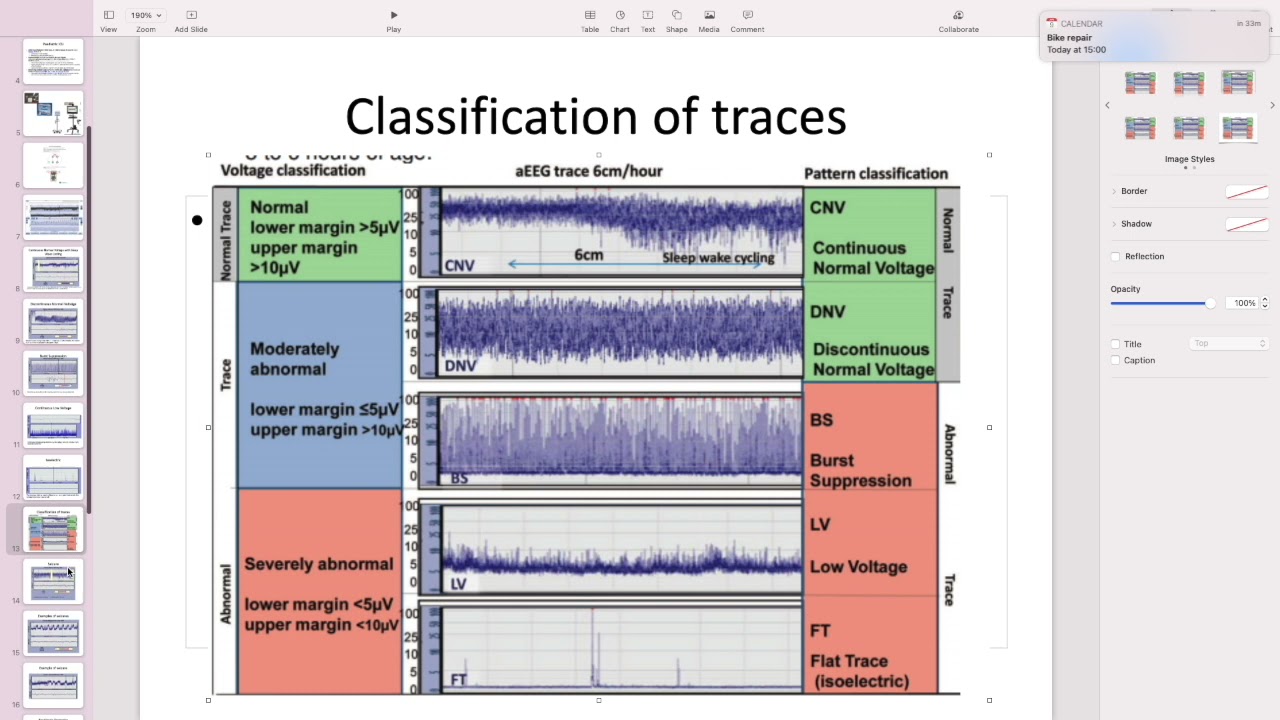Select slide 10 thumbnail in navigator
The image size is (1280, 720).
tap(53, 373)
